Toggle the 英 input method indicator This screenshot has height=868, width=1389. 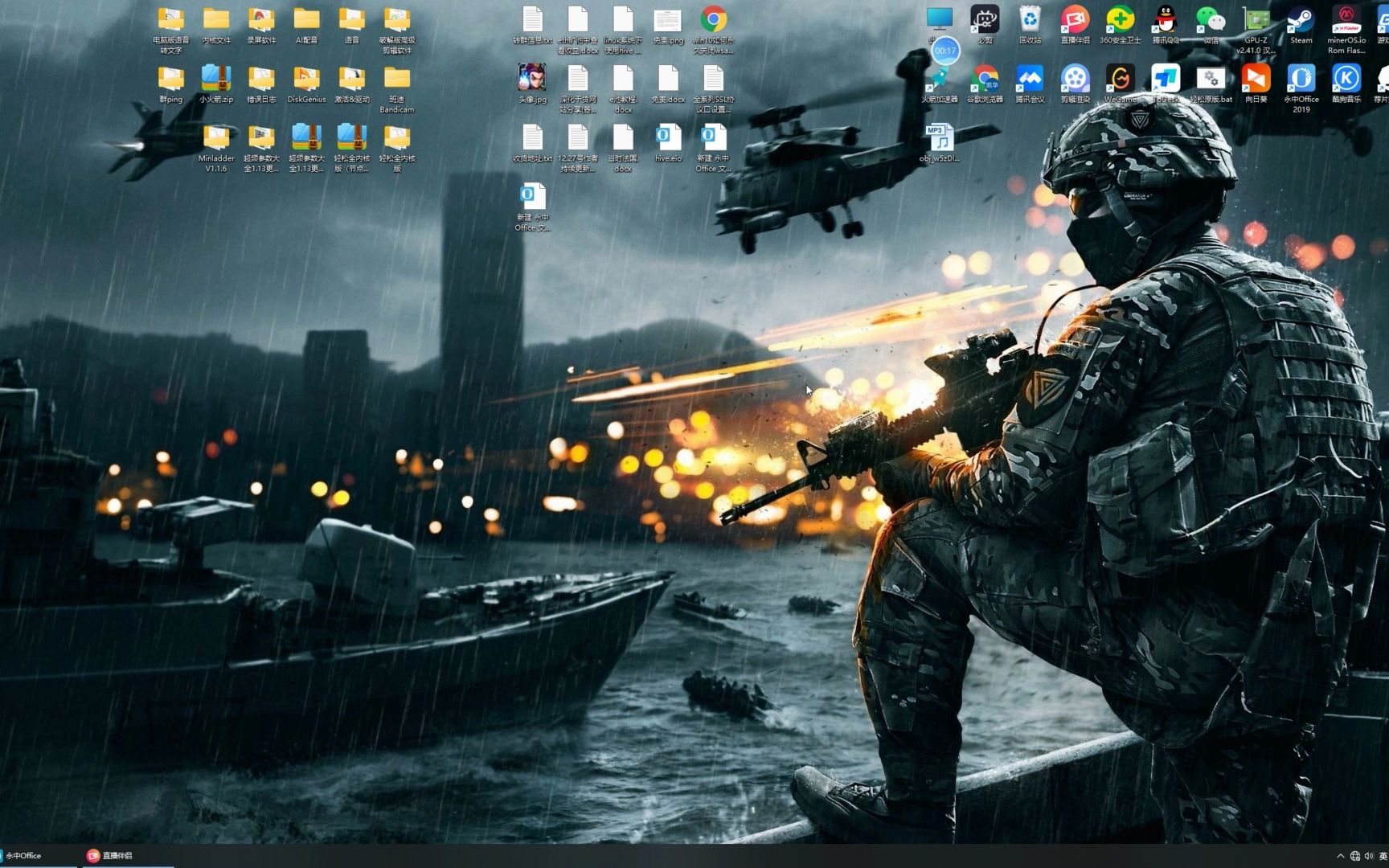coord(1383,856)
